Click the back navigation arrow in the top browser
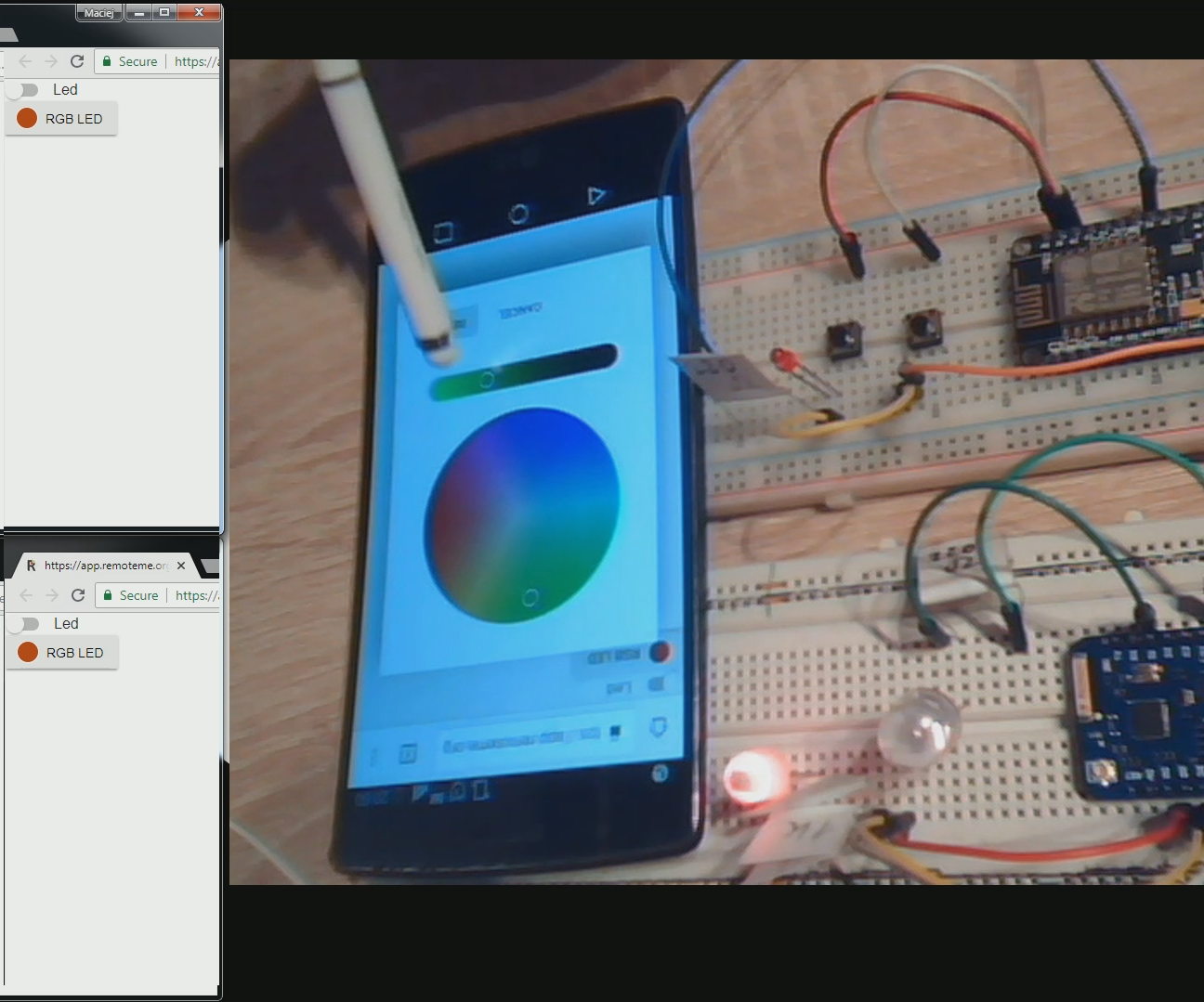 pyautogui.click(x=24, y=61)
